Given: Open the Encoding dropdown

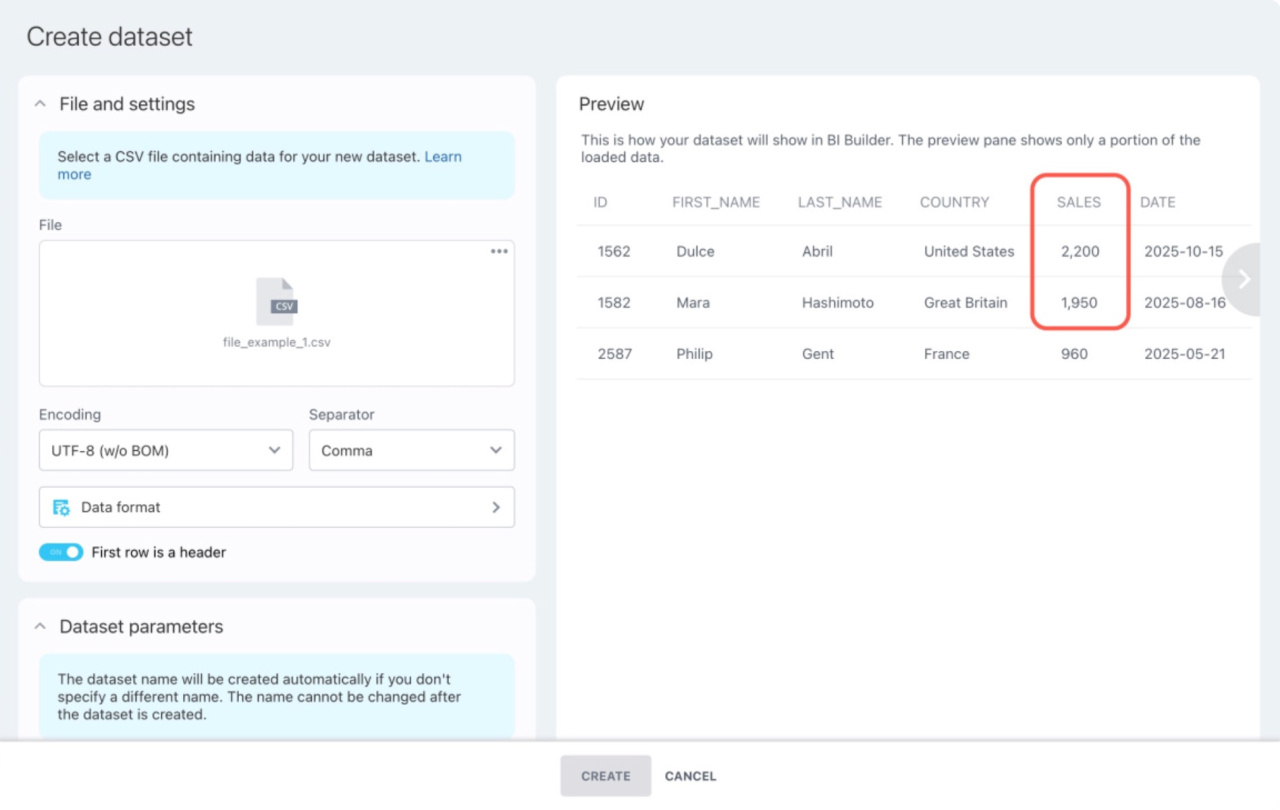Looking at the screenshot, I should coord(166,451).
